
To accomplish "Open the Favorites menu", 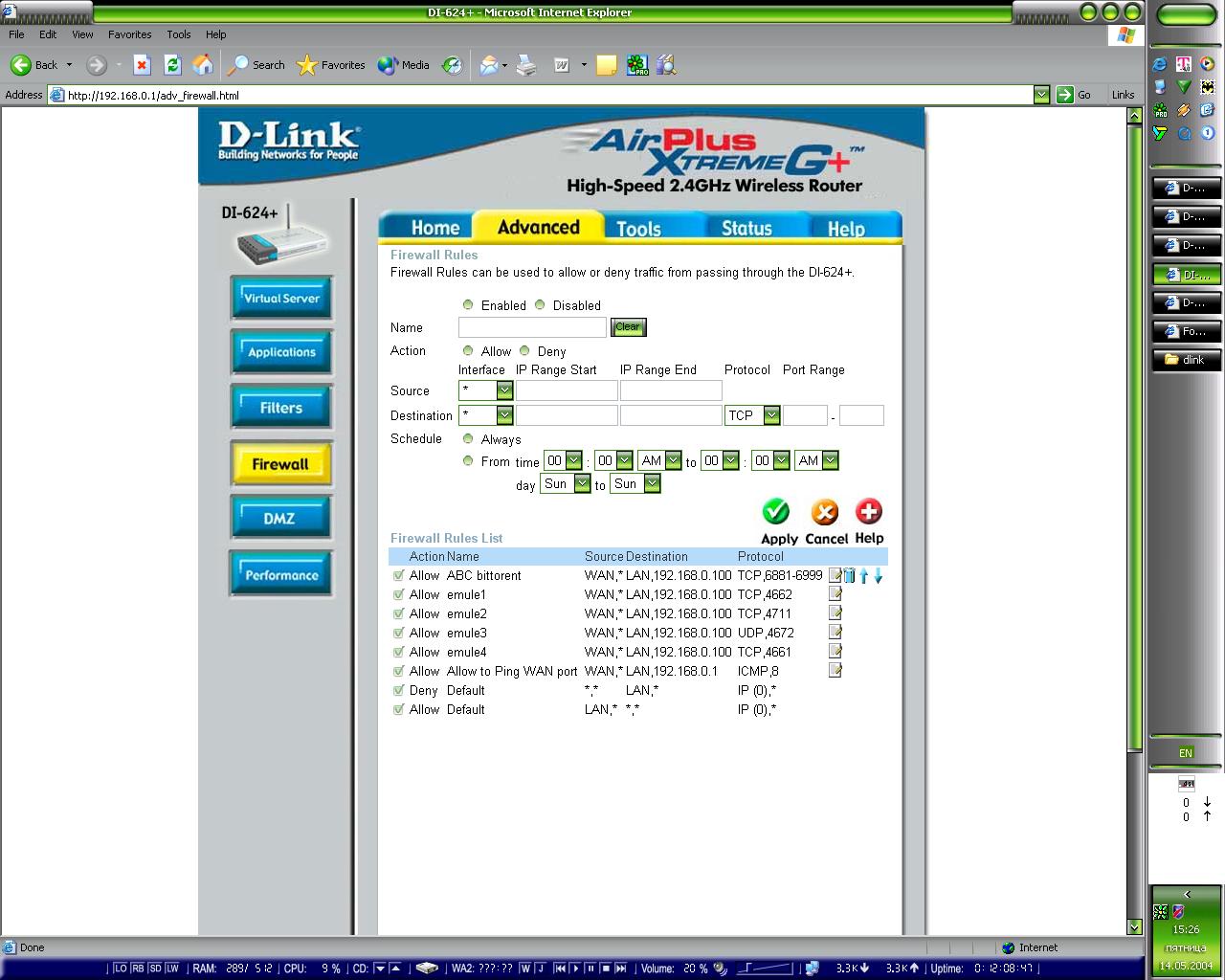I will (129, 34).
